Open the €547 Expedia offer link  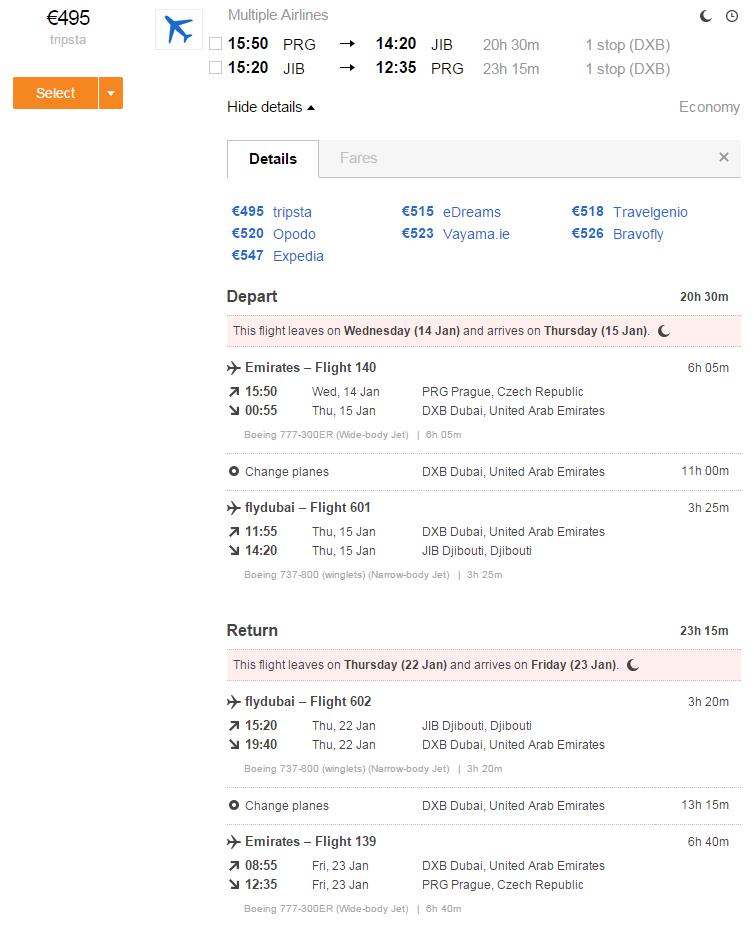click(278, 256)
